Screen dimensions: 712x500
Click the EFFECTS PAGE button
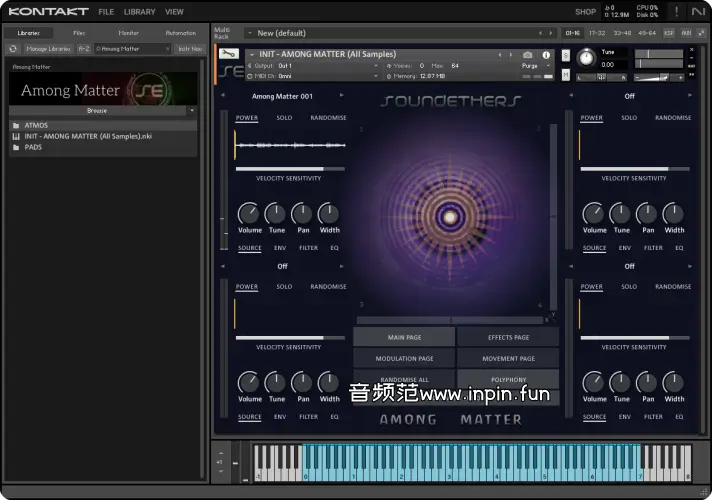point(508,338)
